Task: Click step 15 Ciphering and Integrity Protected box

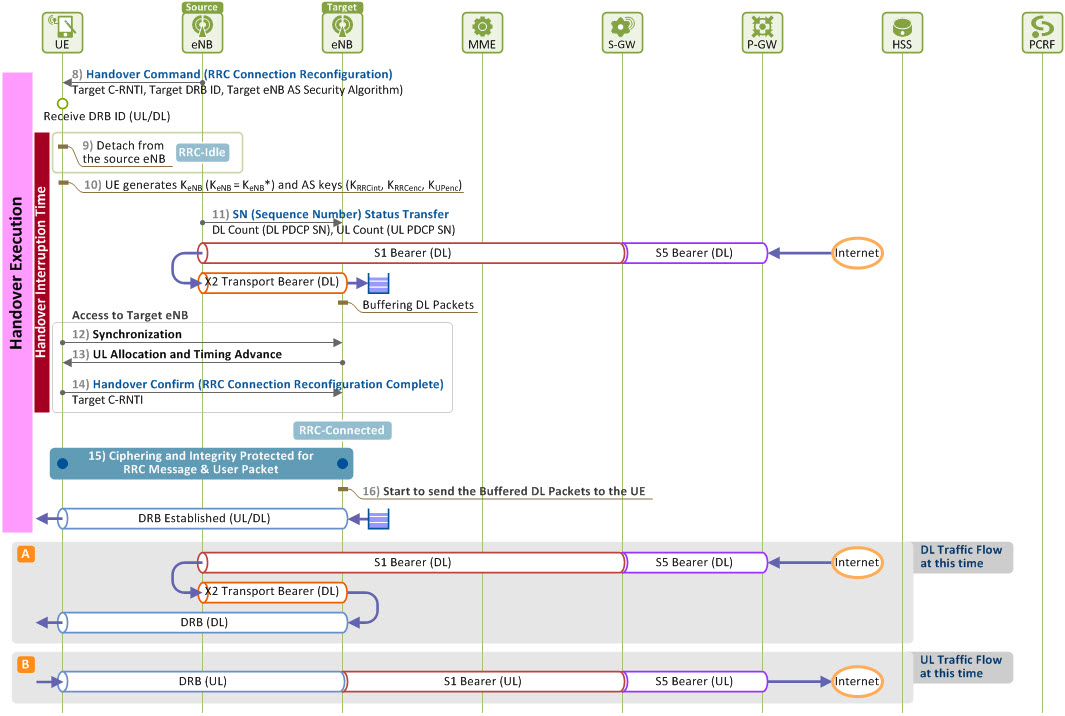Action: [201, 463]
